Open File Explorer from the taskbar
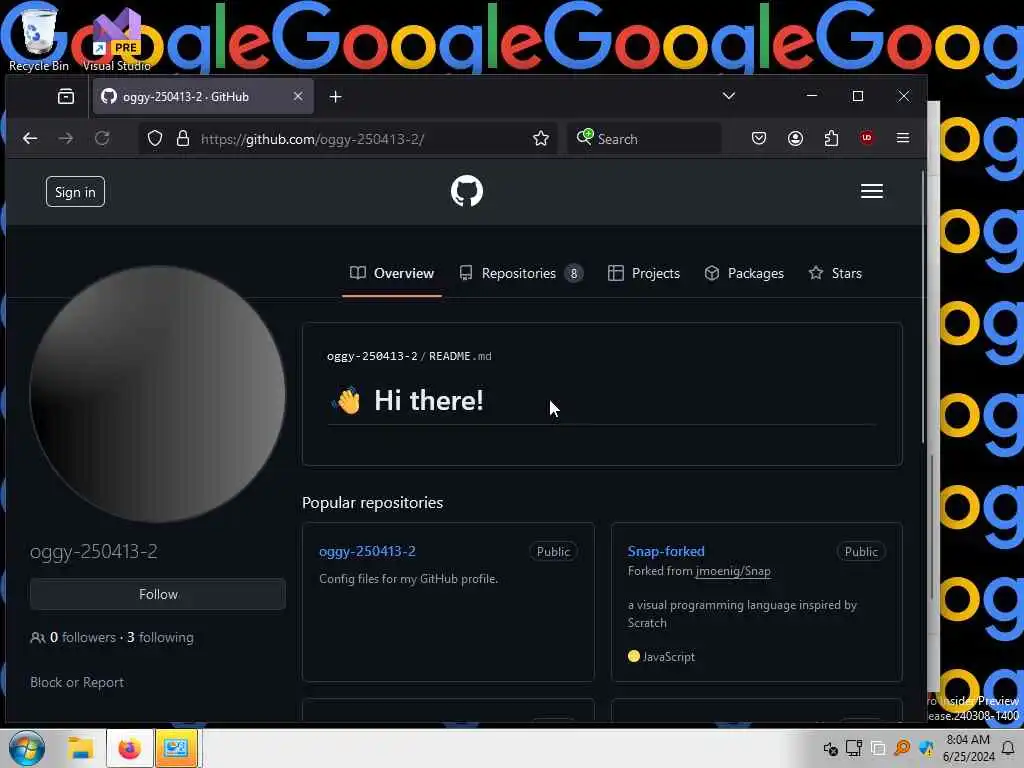Image resolution: width=1024 pixels, height=768 pixels. tap(82, 748)
